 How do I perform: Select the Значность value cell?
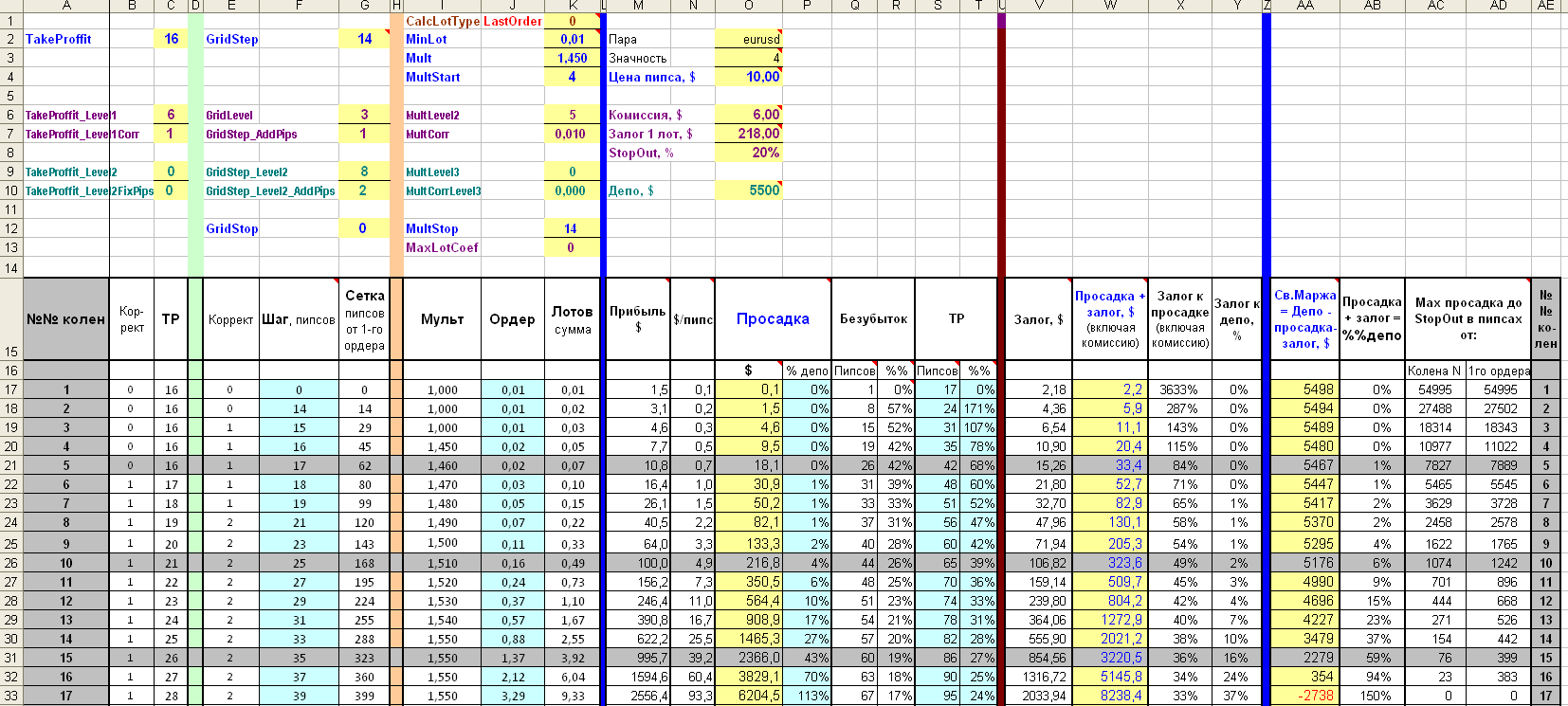click(749, 58)
